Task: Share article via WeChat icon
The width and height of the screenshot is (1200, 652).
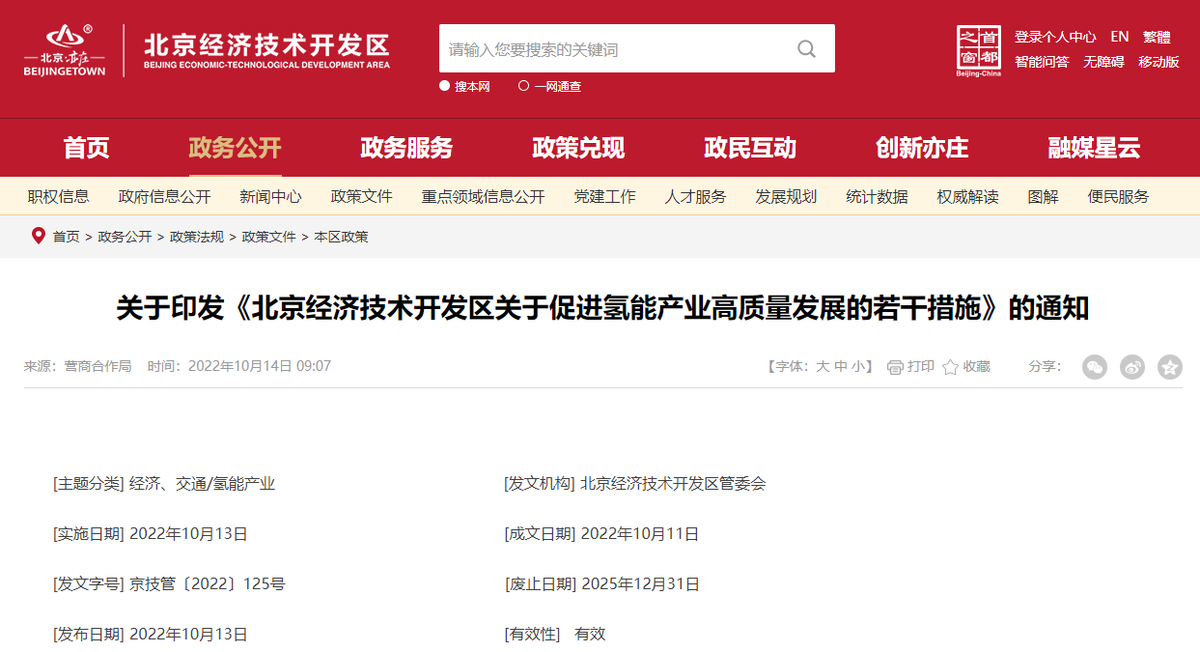Action: coord(1095,367)
